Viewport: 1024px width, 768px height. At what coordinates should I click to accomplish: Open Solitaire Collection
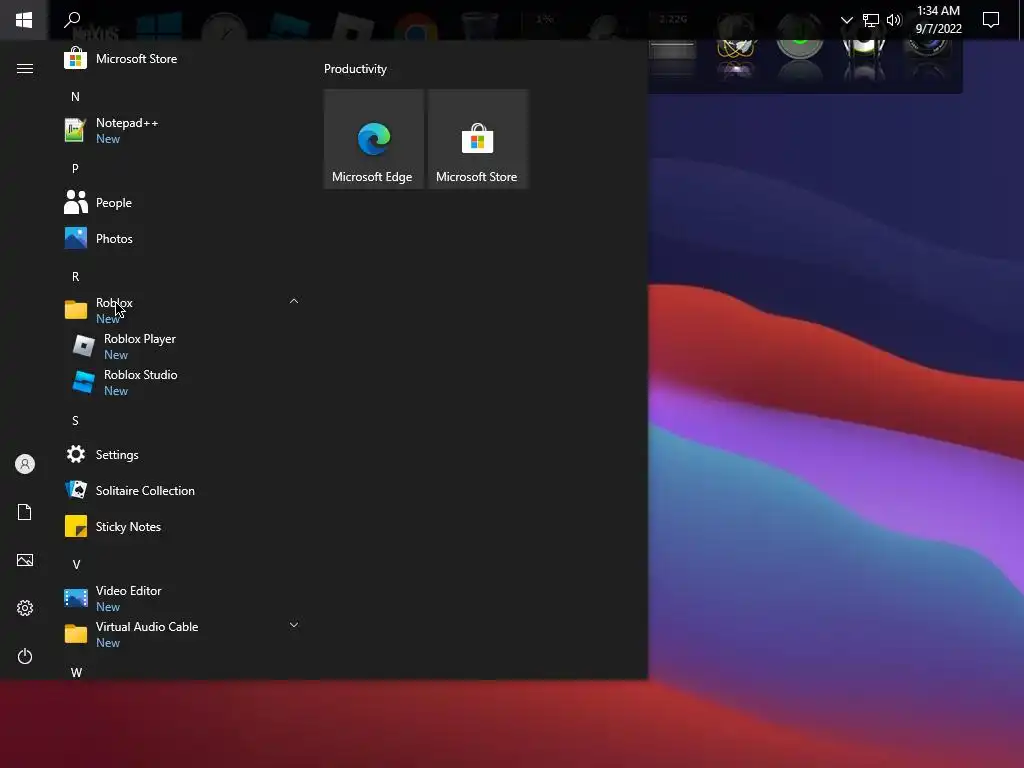coord(182,490)
